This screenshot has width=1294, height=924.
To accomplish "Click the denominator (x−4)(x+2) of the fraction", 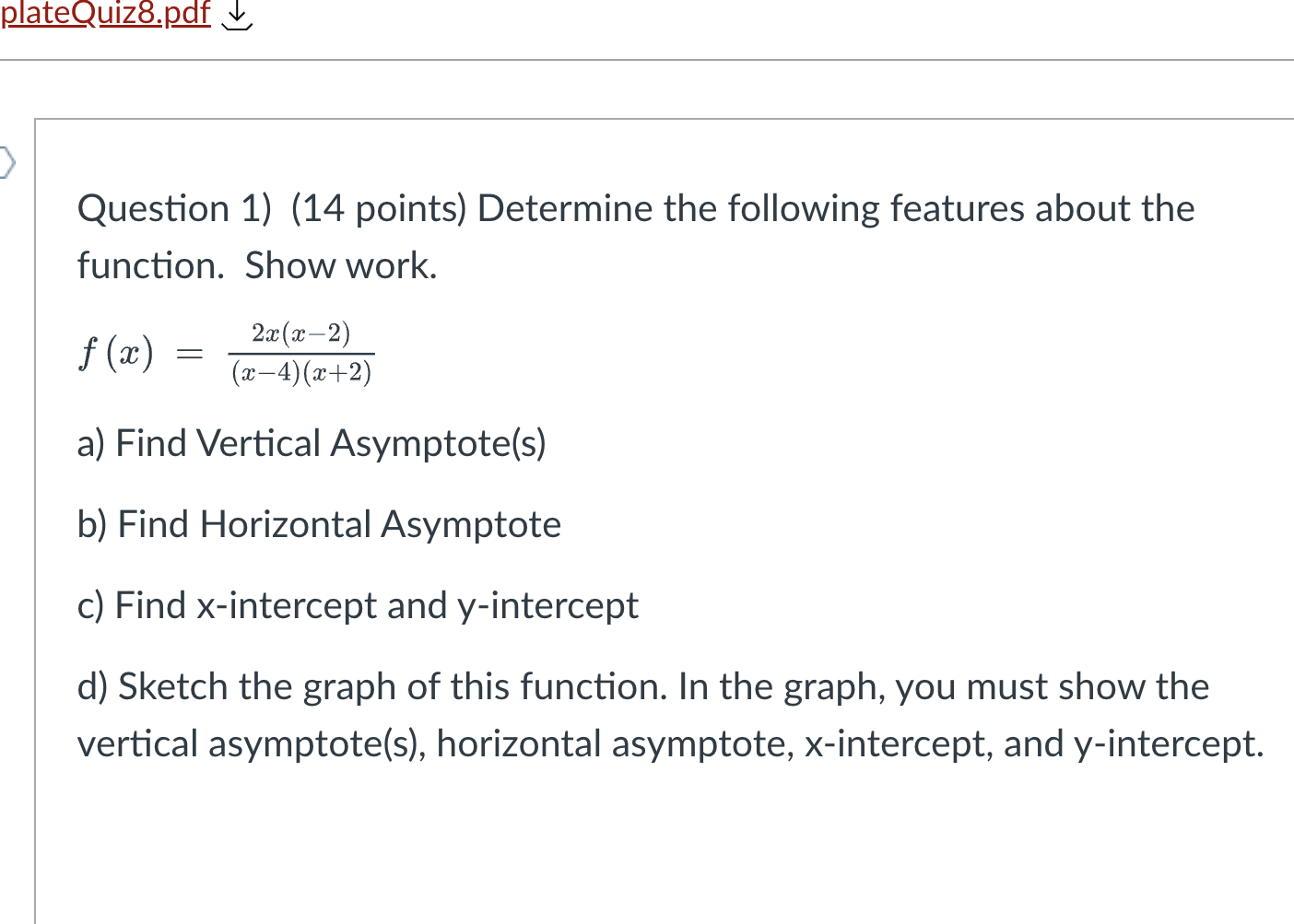I will click(301, 372).
